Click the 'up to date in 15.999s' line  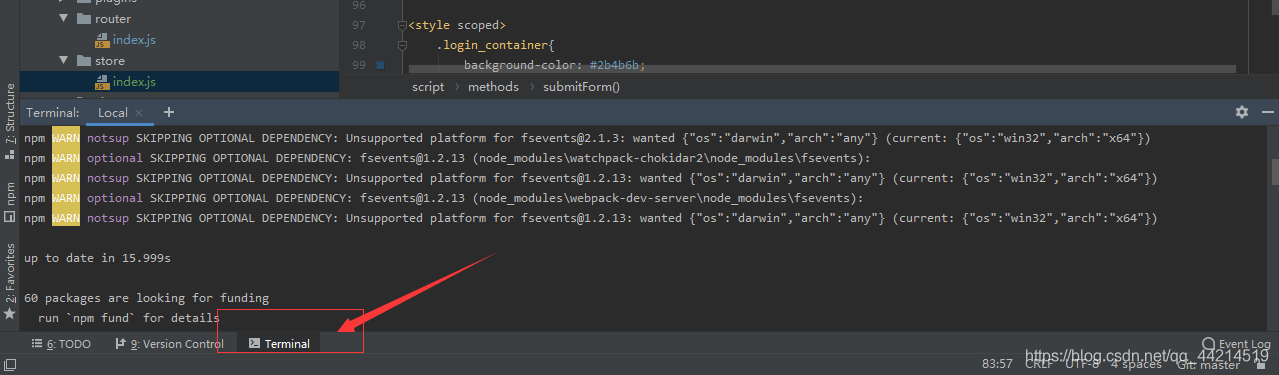98,258
